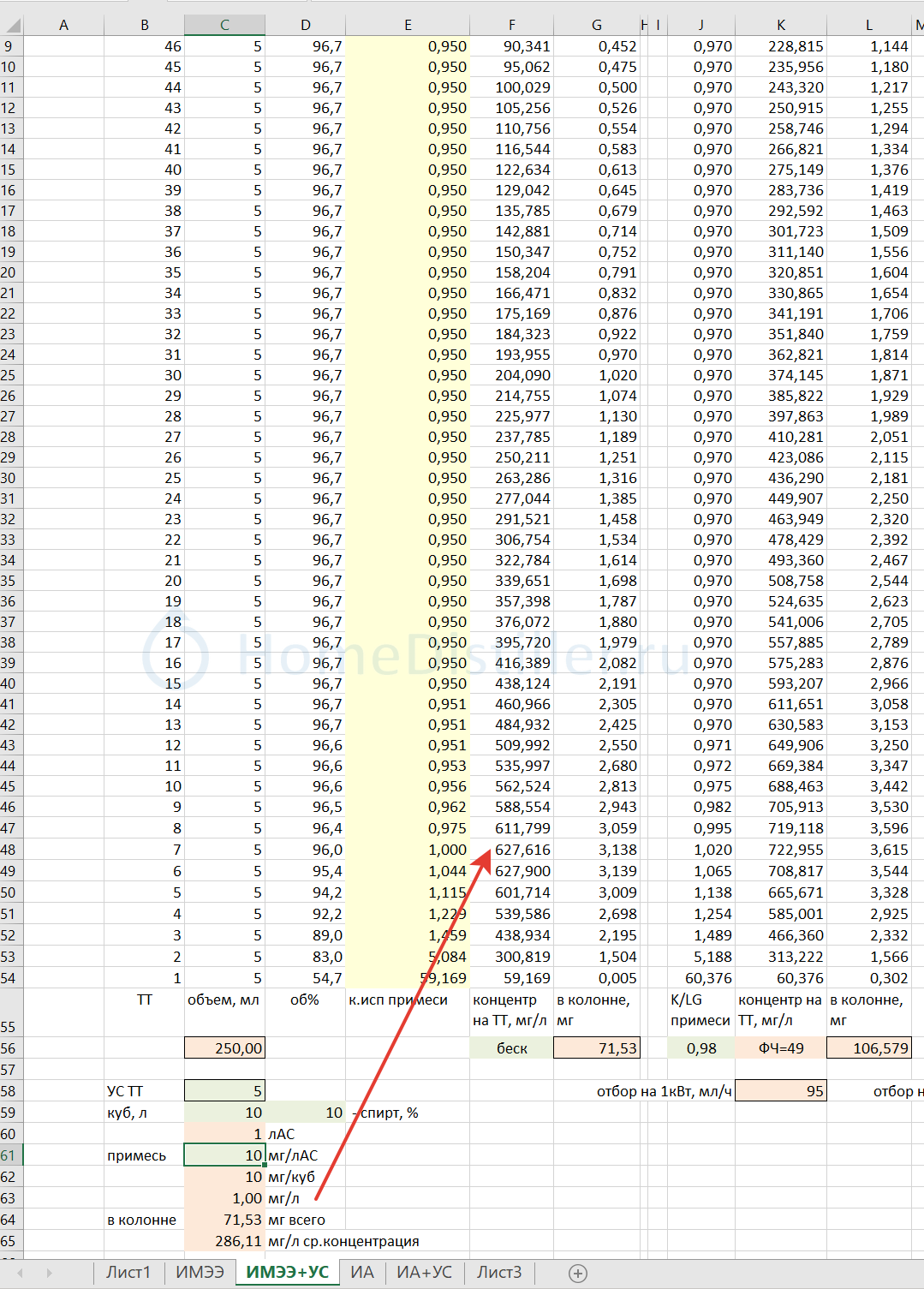Viewport: 924px width, 1289px height.
Task: Select the active ИМЭЭ+УС sheet tab
Action: (287, 1272)
